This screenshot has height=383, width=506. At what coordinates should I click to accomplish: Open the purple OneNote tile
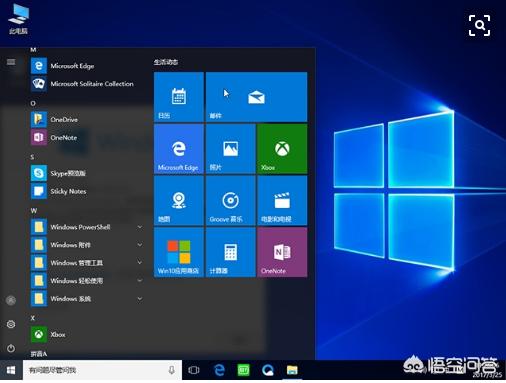click(282, 252)
